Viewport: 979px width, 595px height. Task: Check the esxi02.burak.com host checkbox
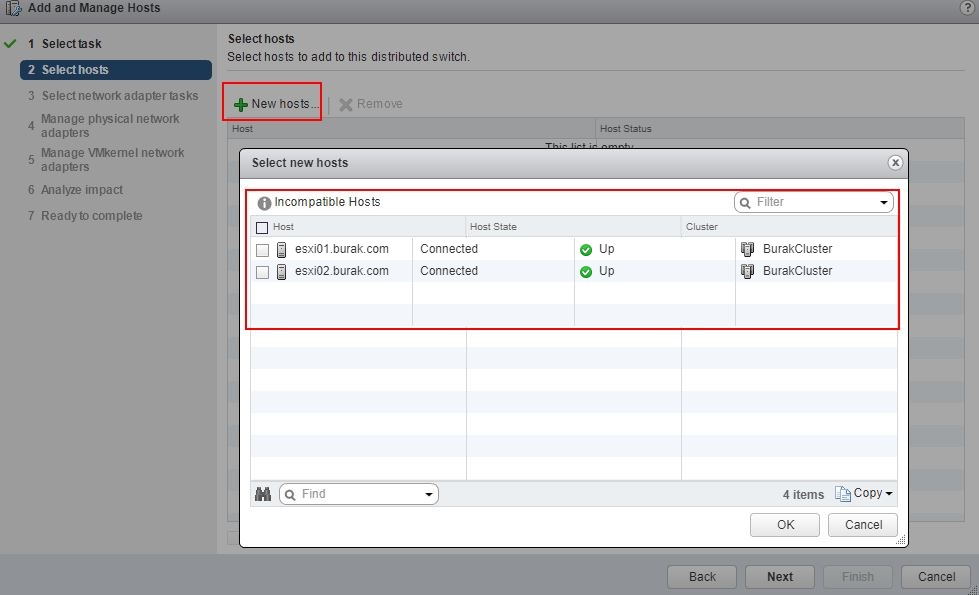tap(262, 272)
